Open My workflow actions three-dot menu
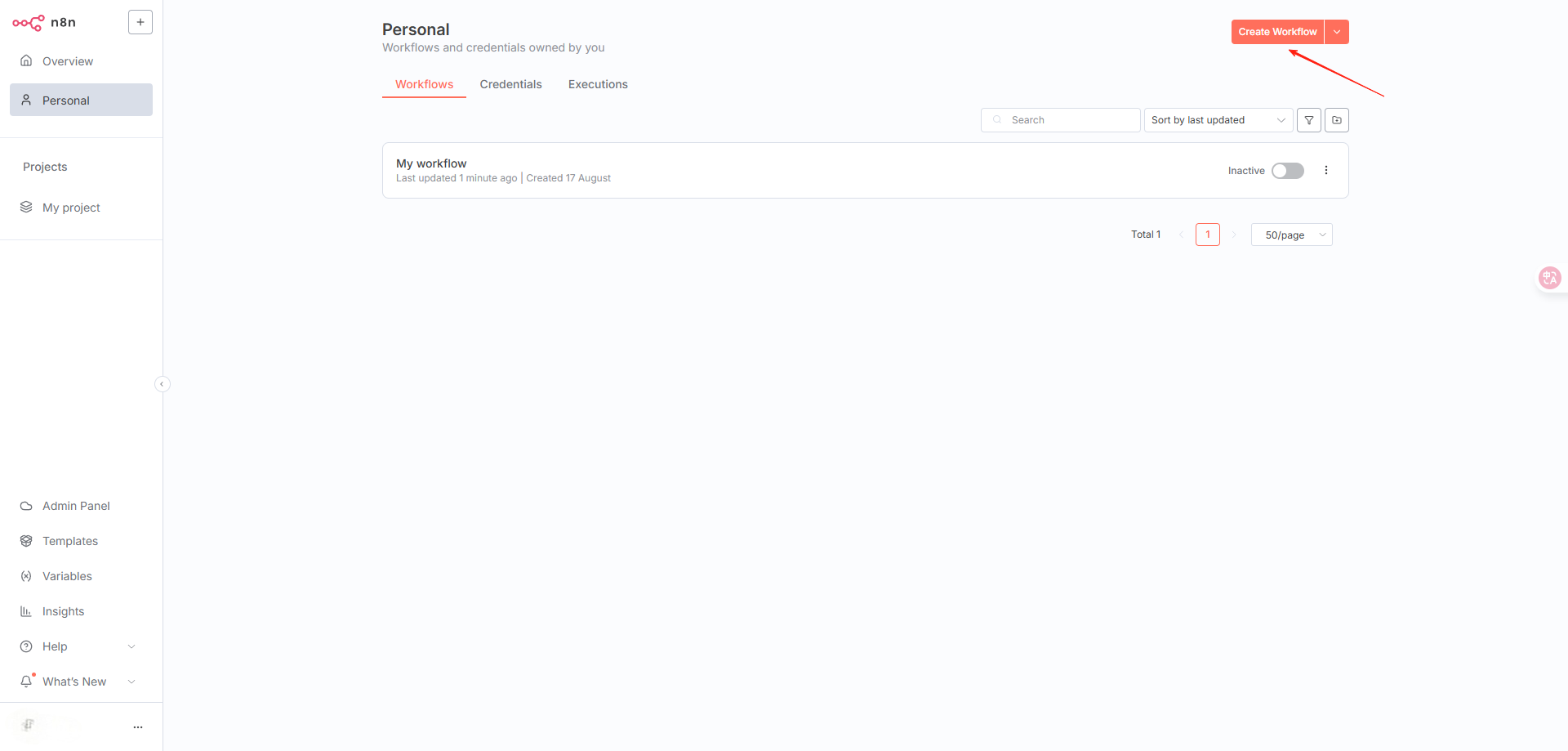 pos(1326,171)
